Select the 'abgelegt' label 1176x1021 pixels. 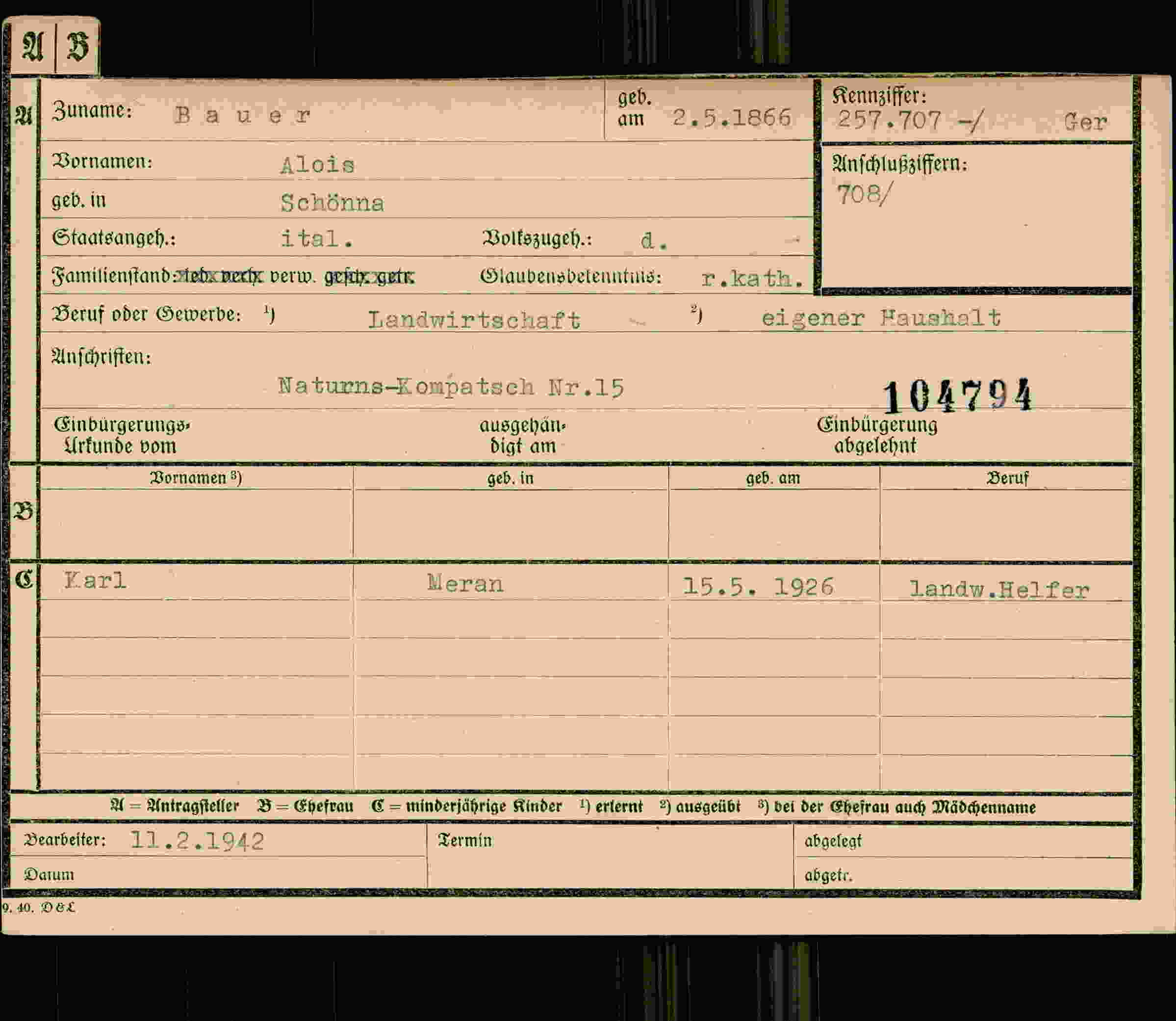(x=833, y=841)
